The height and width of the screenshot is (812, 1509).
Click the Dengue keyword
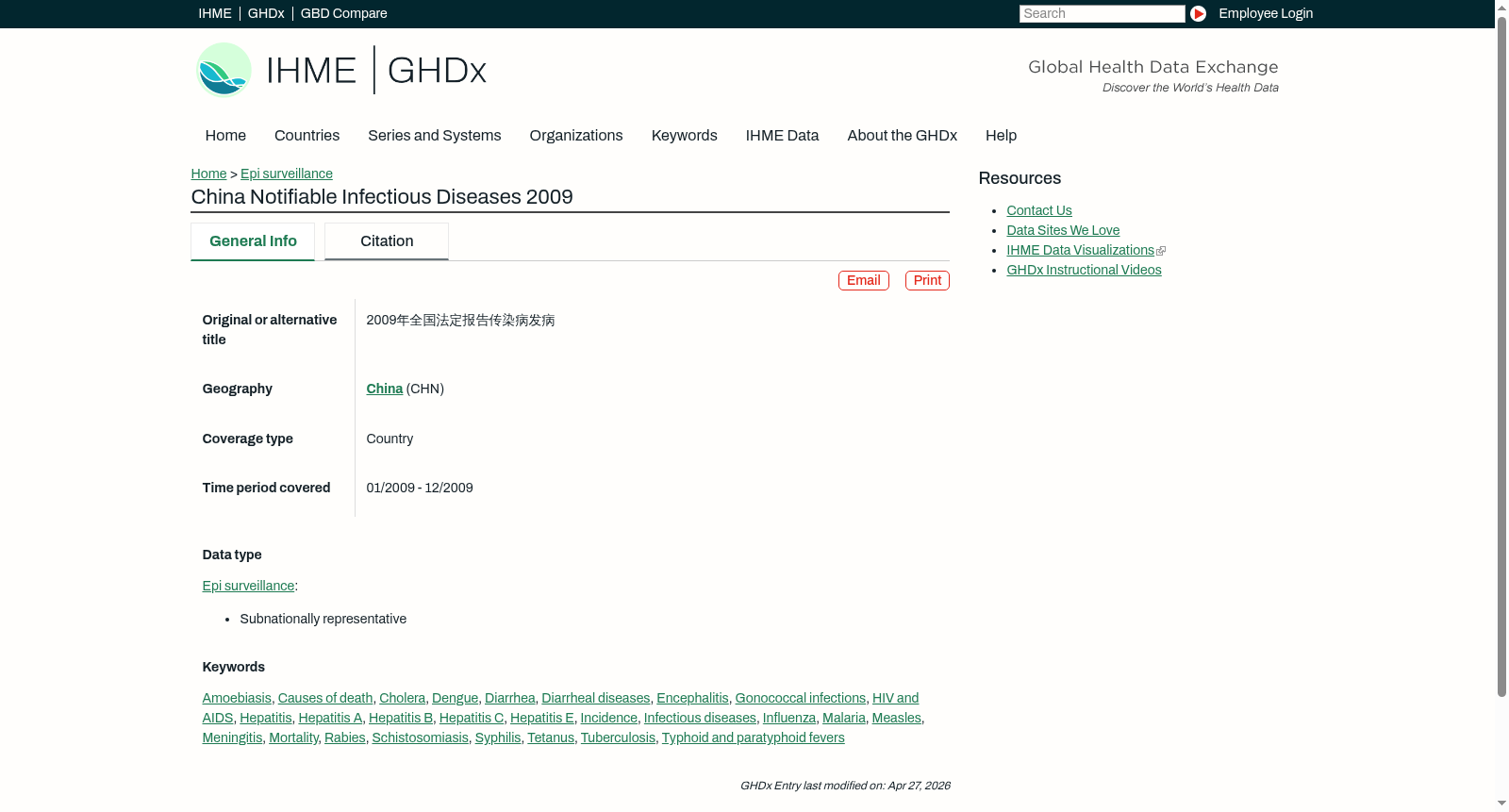[x=455, y=698]
